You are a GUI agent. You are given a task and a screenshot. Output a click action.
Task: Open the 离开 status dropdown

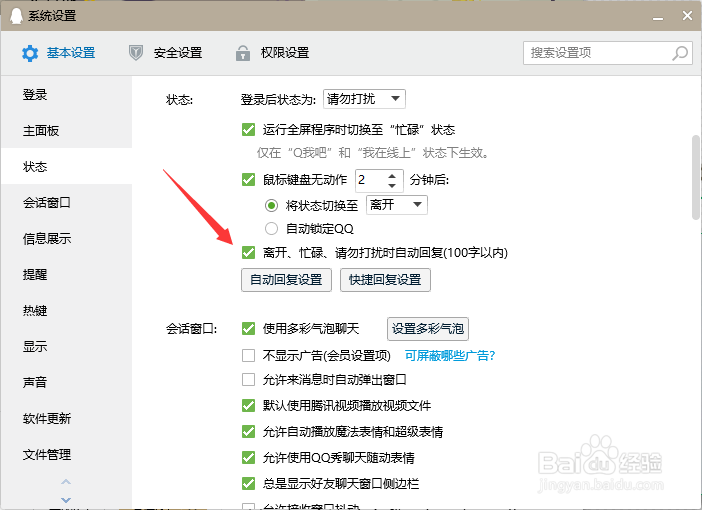click(397, 205)
